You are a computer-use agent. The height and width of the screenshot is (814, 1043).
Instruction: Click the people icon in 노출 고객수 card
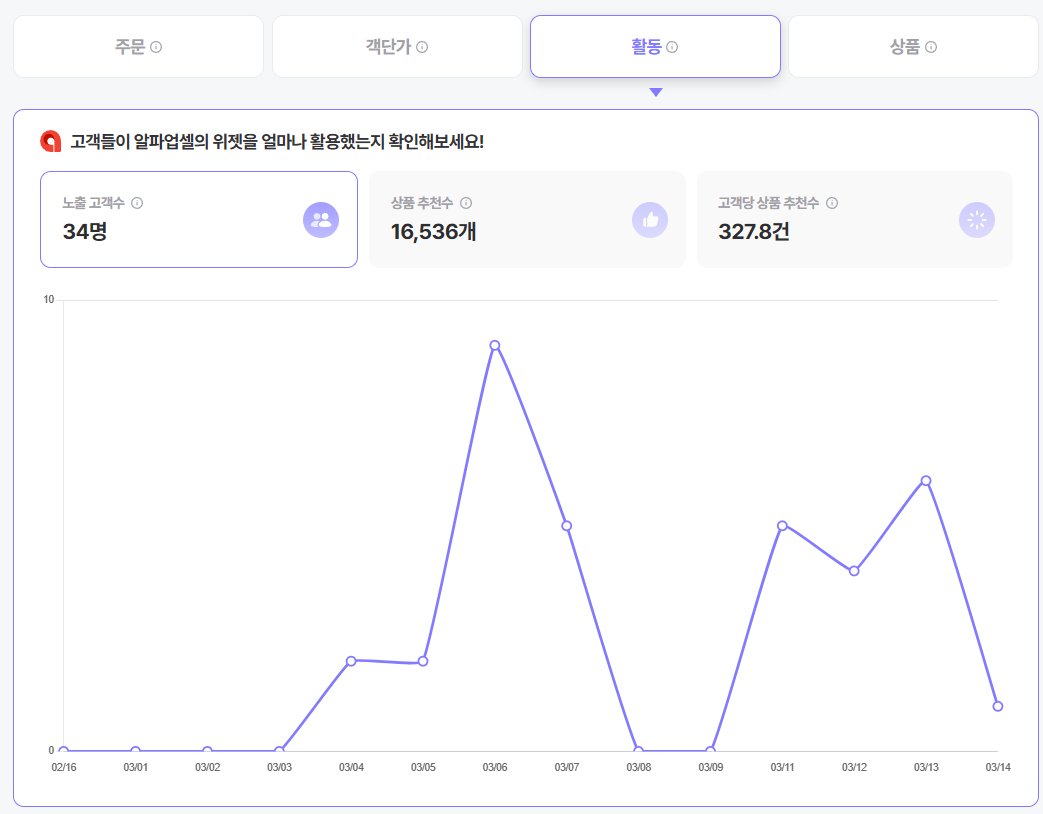(321, 219)
